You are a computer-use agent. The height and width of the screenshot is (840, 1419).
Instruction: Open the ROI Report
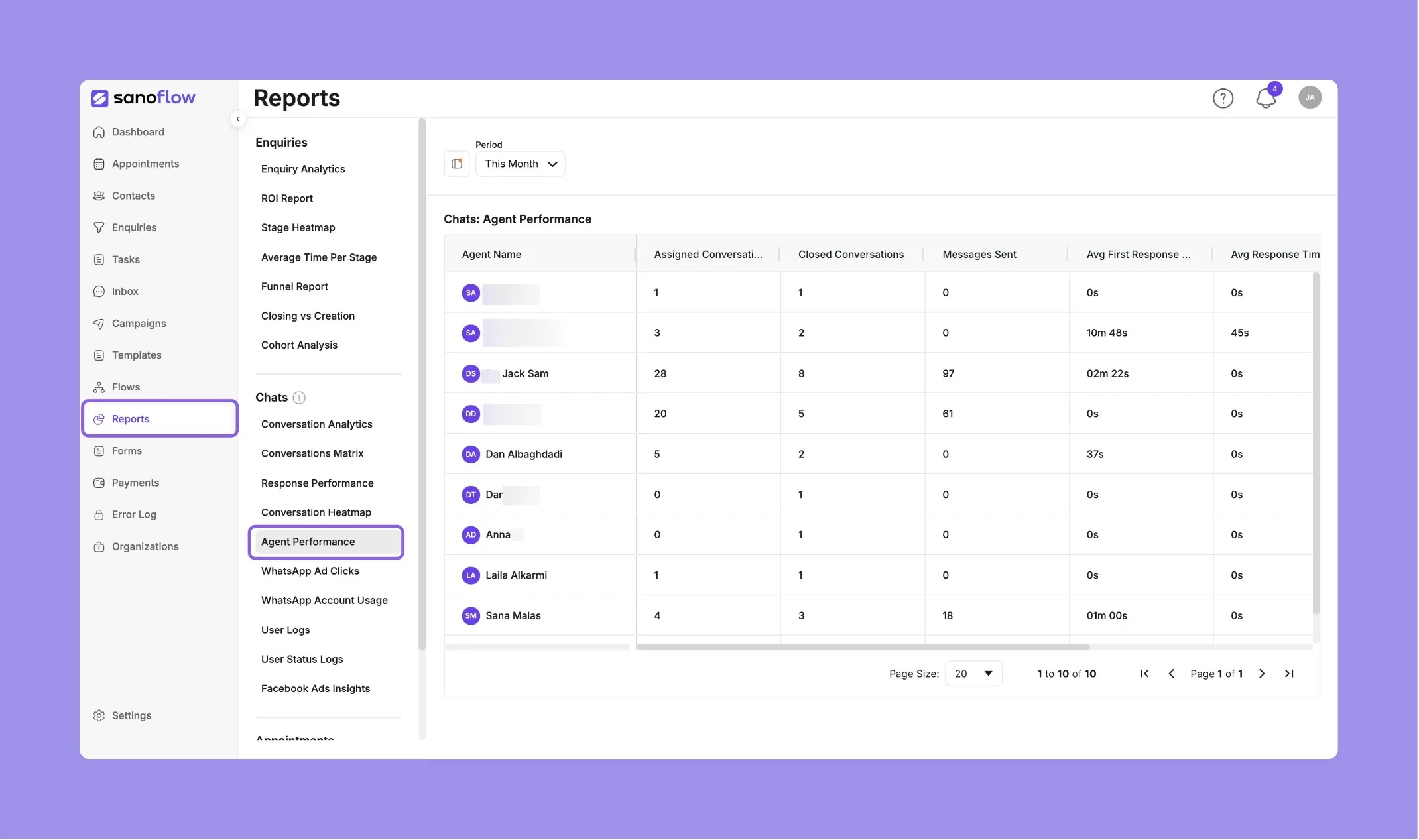(x=287, y=198)
